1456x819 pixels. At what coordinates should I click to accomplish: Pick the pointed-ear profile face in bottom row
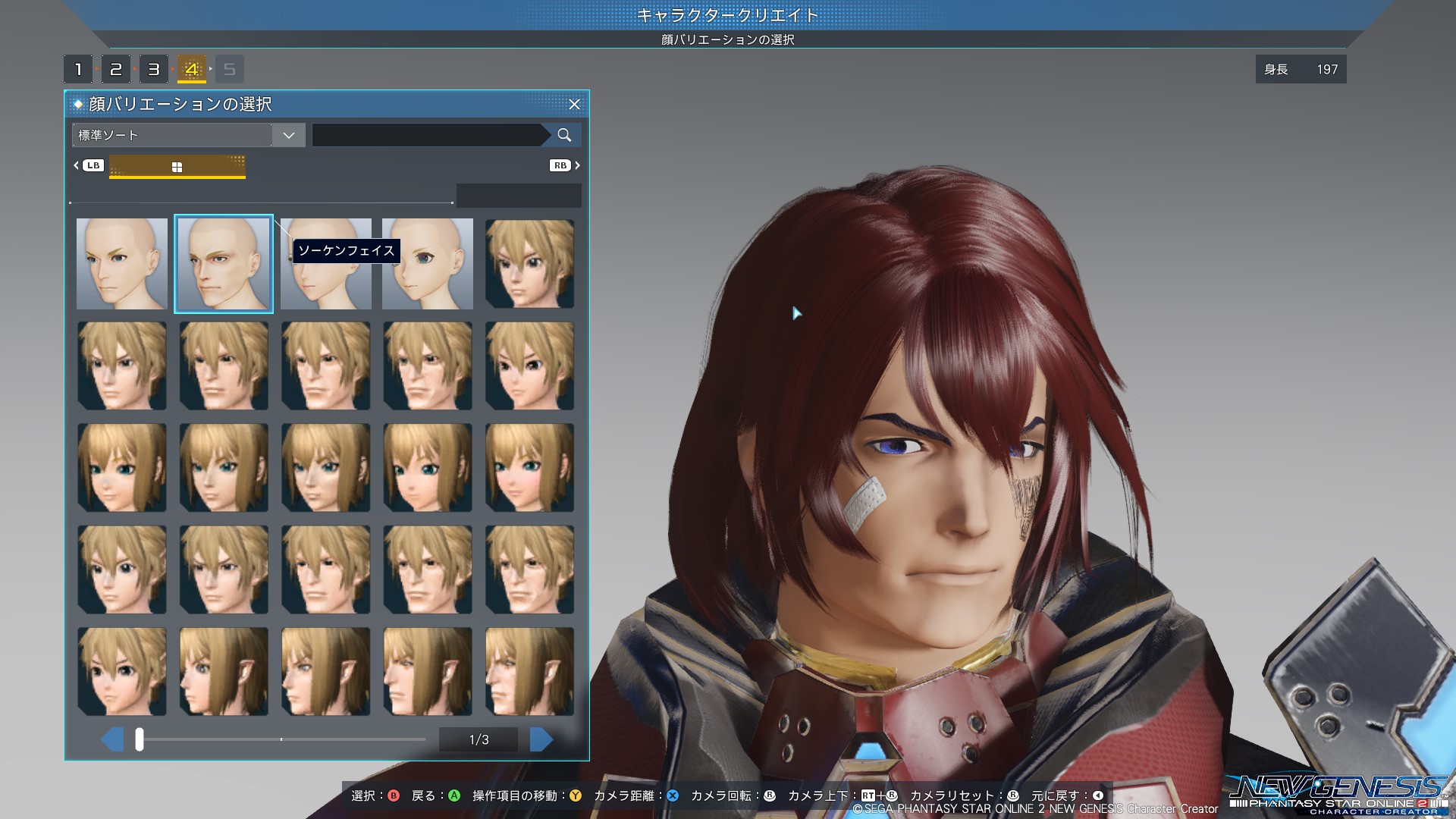[x=224, y=671]
